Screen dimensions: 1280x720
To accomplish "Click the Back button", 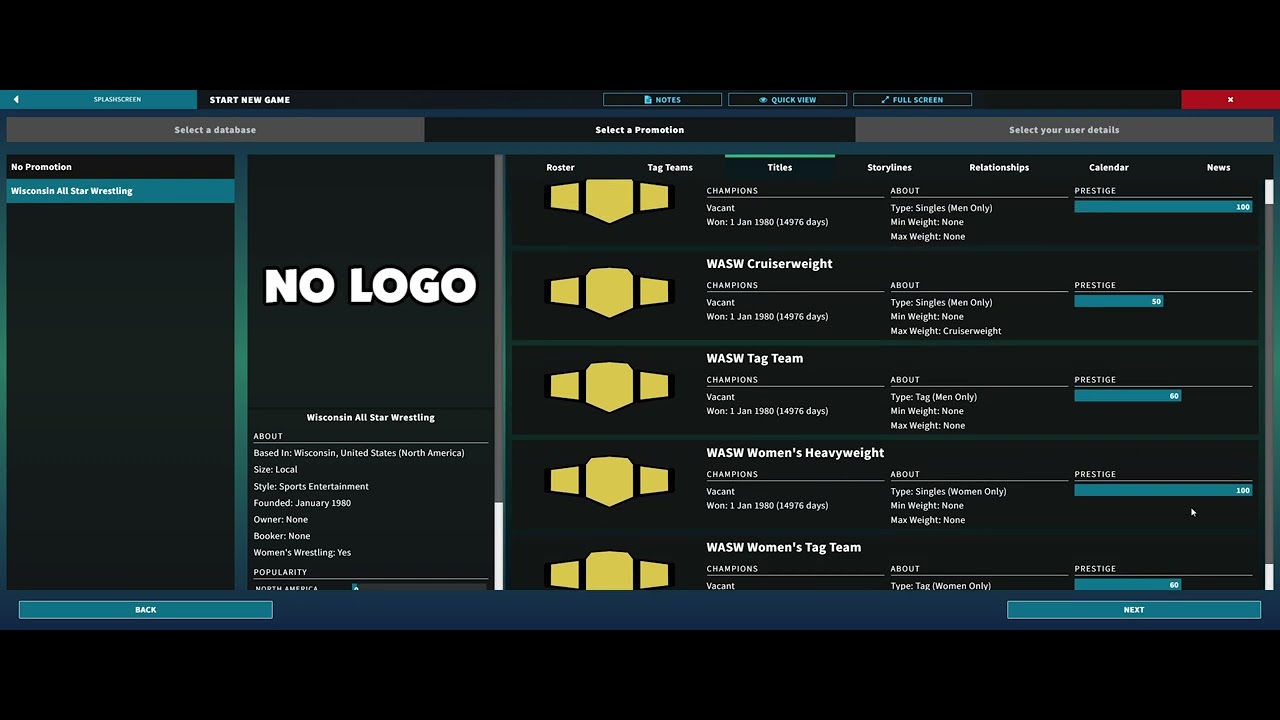I will pyautogui.click(x=145, y=610).
